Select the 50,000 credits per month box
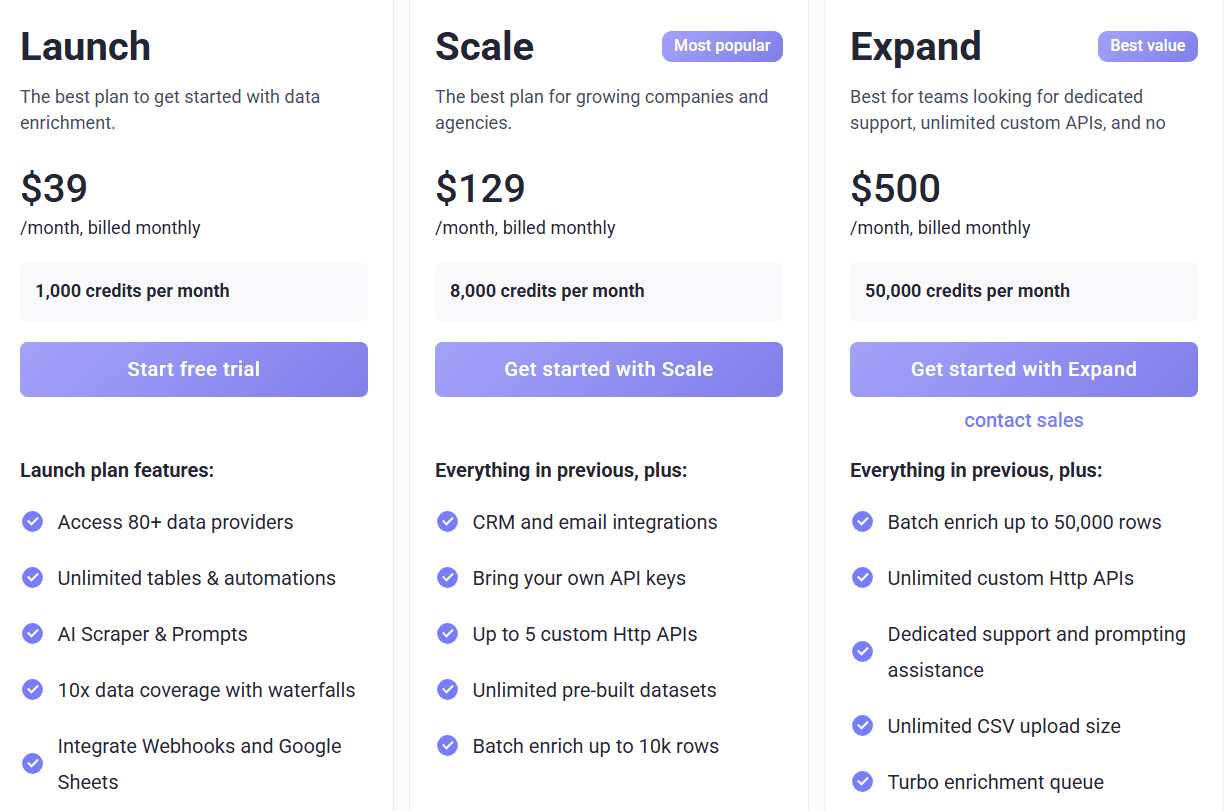 click(x=1023, y=291)
